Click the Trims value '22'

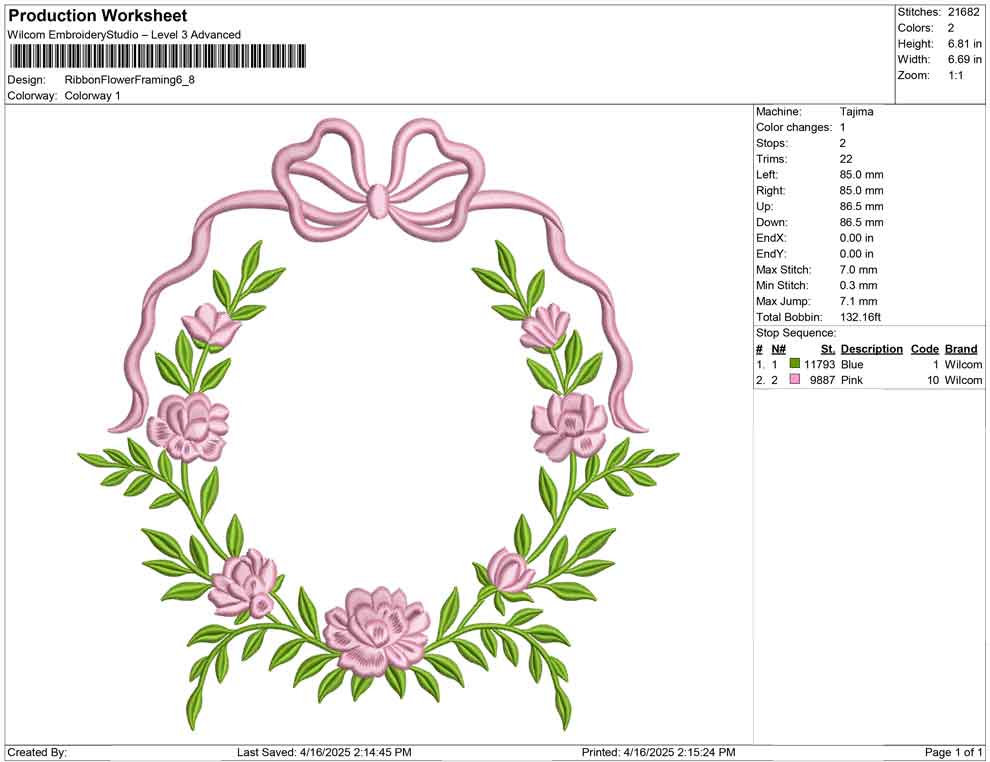(846, 159)
